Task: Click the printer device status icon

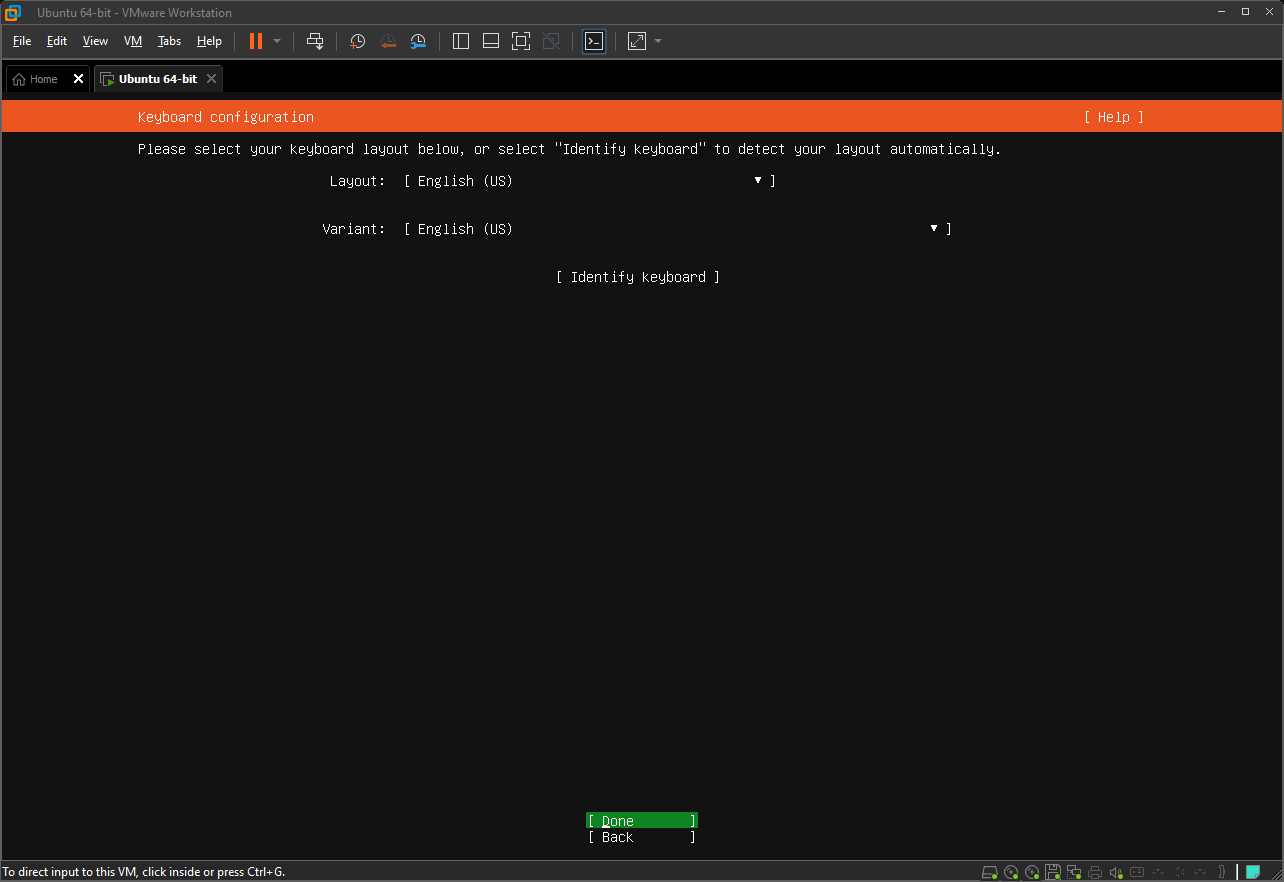Action: [1095, 871]
